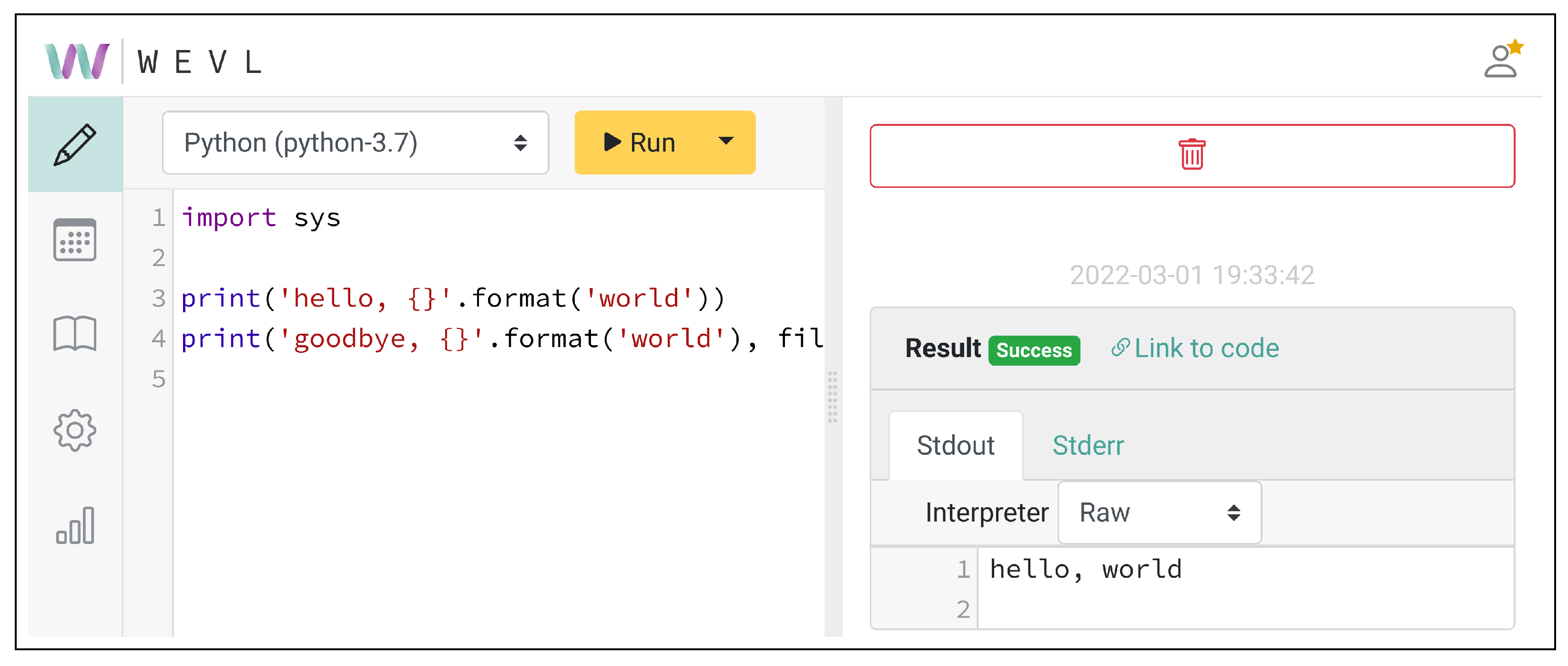Click the 'import sys' code line
This screenshot has height=666, width=1568.
click(x=261, y=218)
